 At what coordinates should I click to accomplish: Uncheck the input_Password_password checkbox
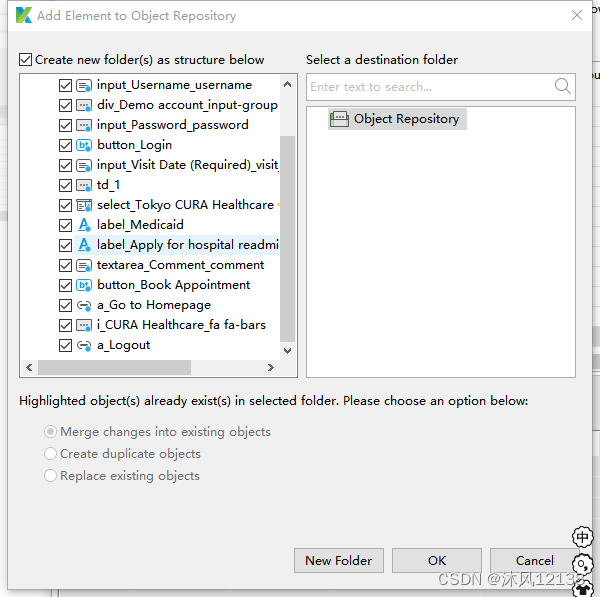(65, 125)
